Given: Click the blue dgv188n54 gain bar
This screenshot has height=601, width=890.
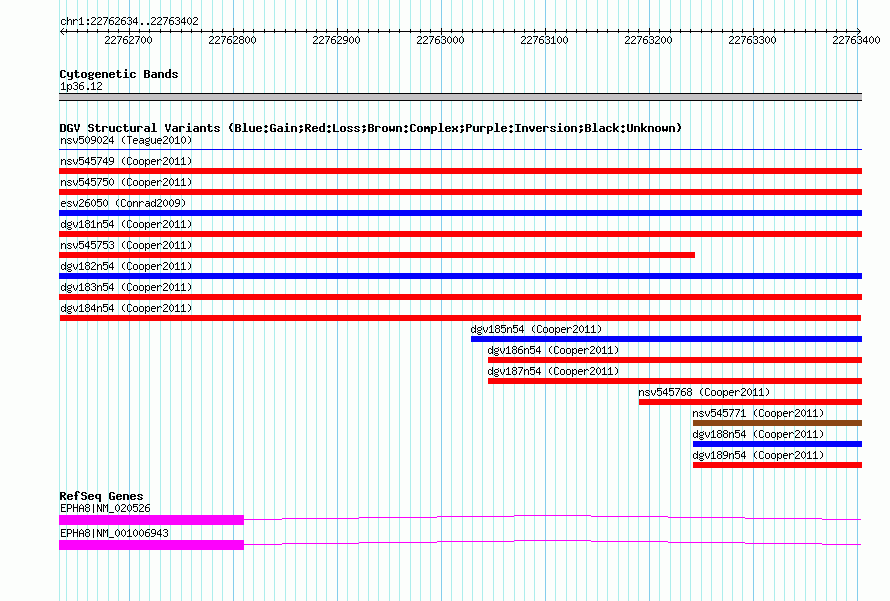Looking at the screenshot, I should point(777,444).
